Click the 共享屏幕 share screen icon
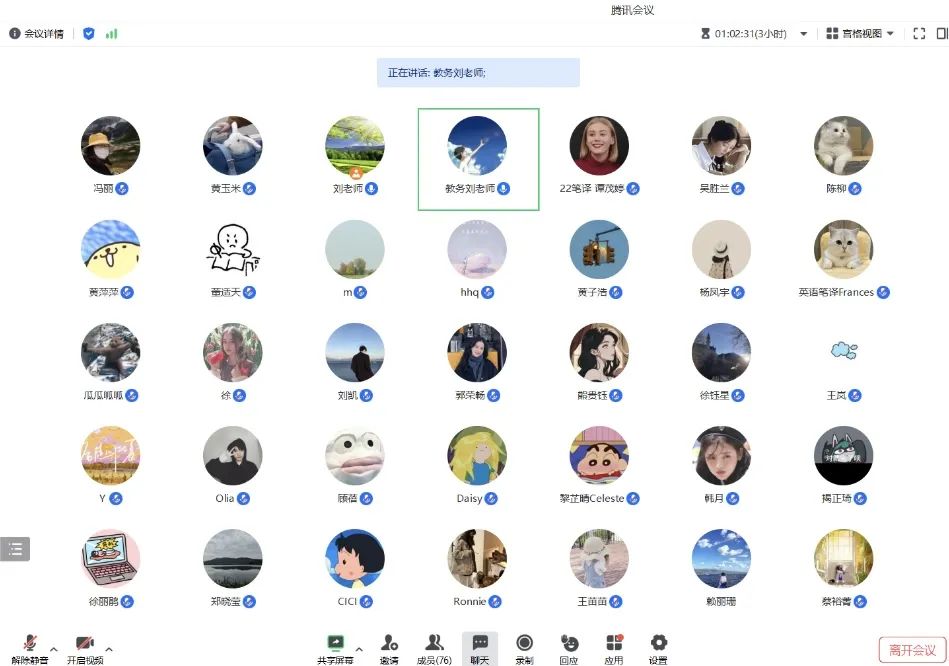 click(x=335, y=644)
